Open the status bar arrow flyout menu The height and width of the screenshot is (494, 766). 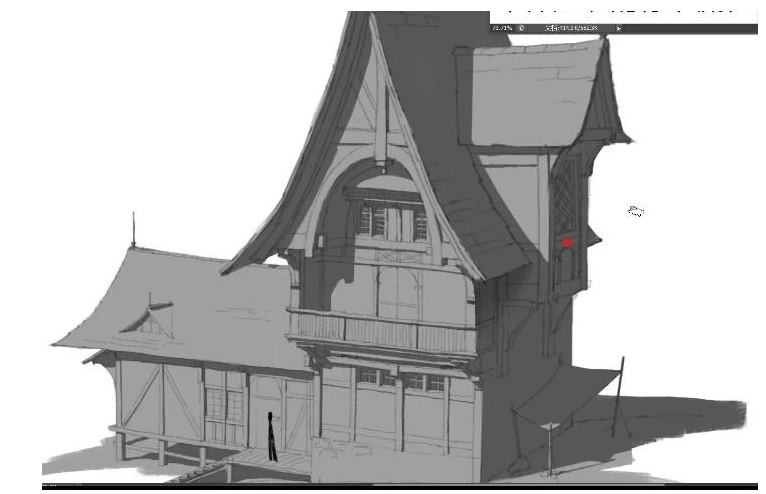pos(618,28)
